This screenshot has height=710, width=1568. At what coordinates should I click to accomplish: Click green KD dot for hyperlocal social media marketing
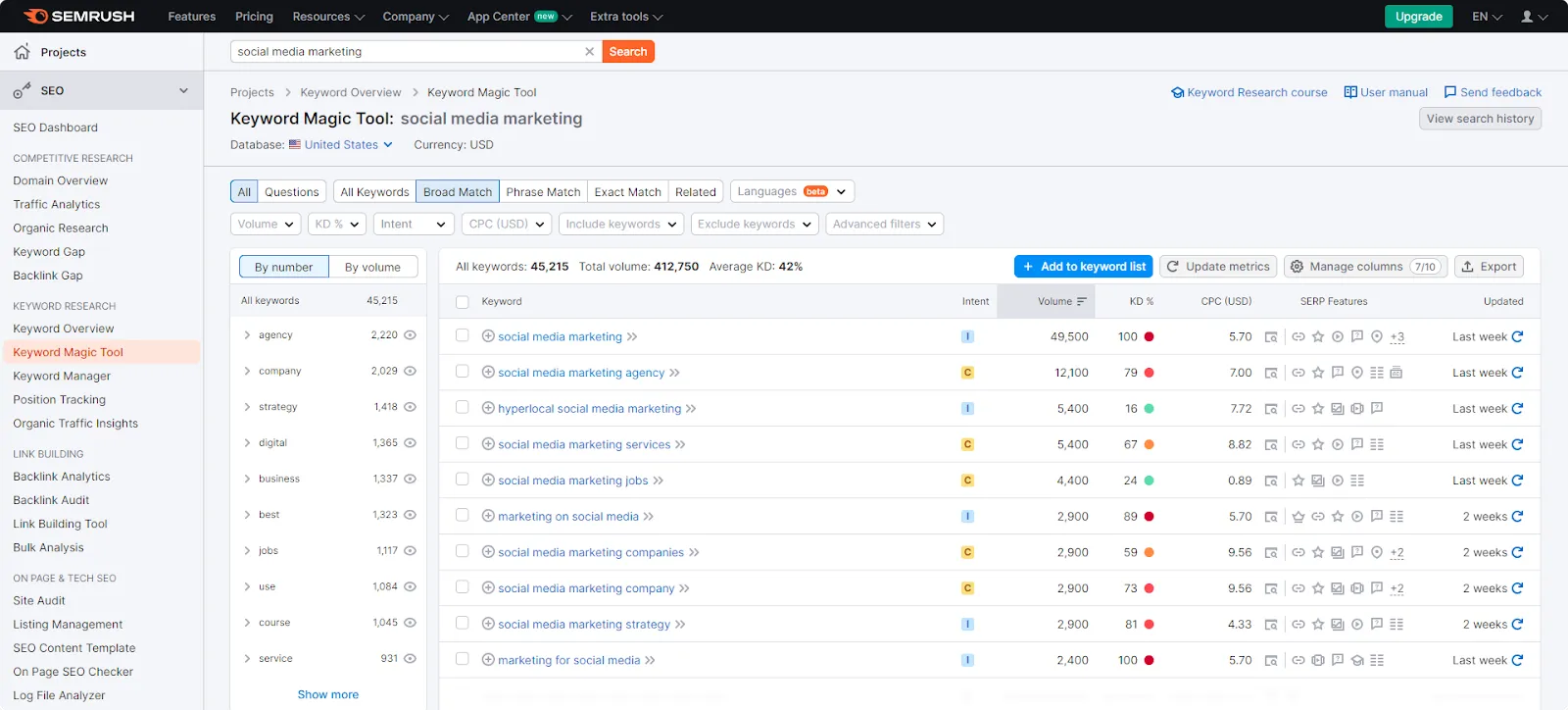pos(1149,409)
